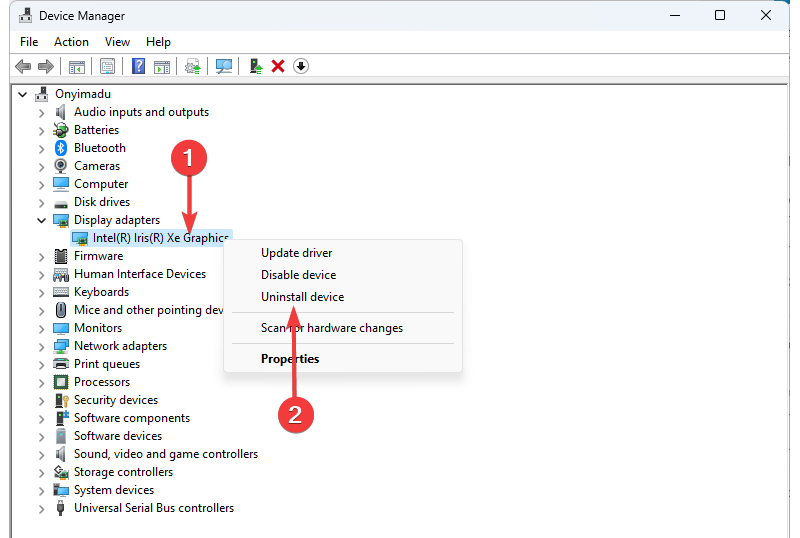Select the Storage controllers label

(x=123, y=472)
